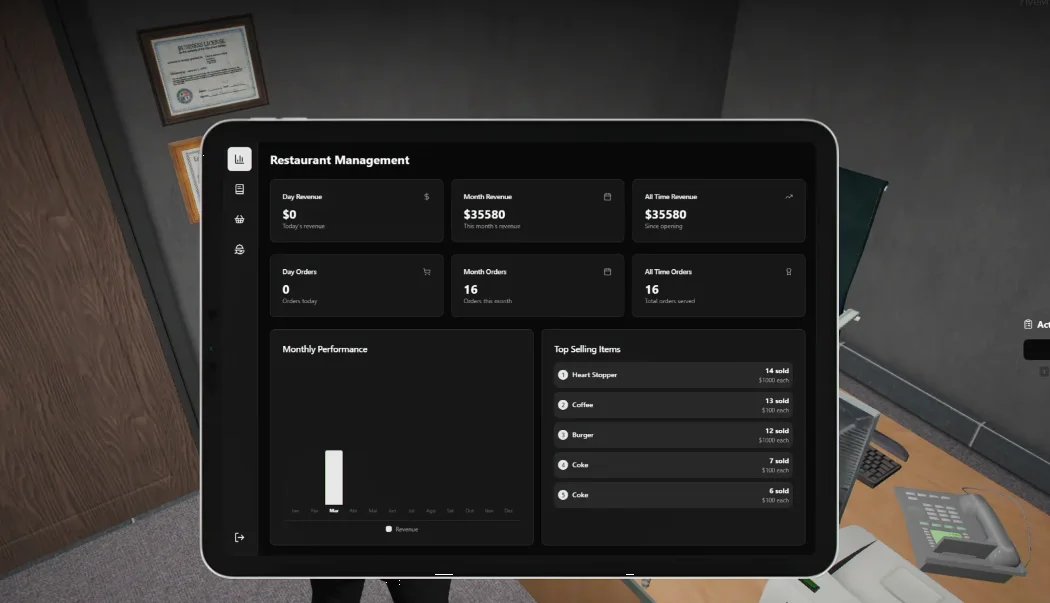1050x603 pixels.
Task: Select the Heart Stopper item name
Action: click(595, 375)
